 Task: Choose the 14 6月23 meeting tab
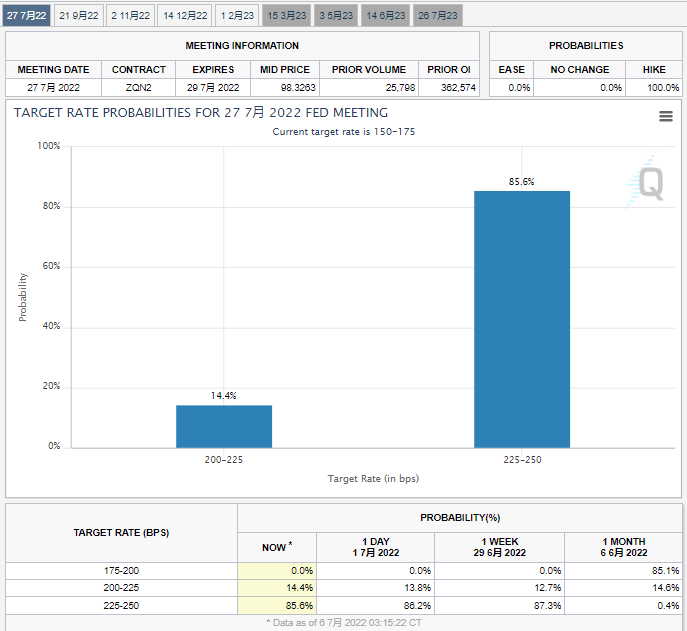pos(386,16)
